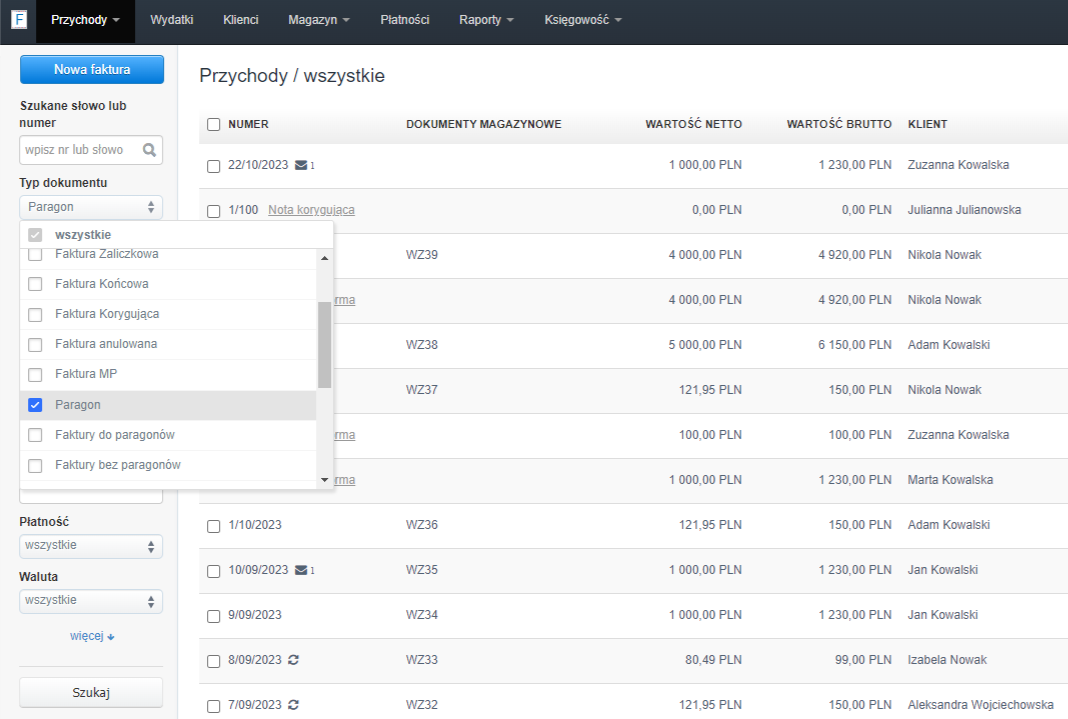This screenshot has height=719, width=1068.
Task: Check the row for invoice 9/09/2023
Action: click(x=214, y=616)
